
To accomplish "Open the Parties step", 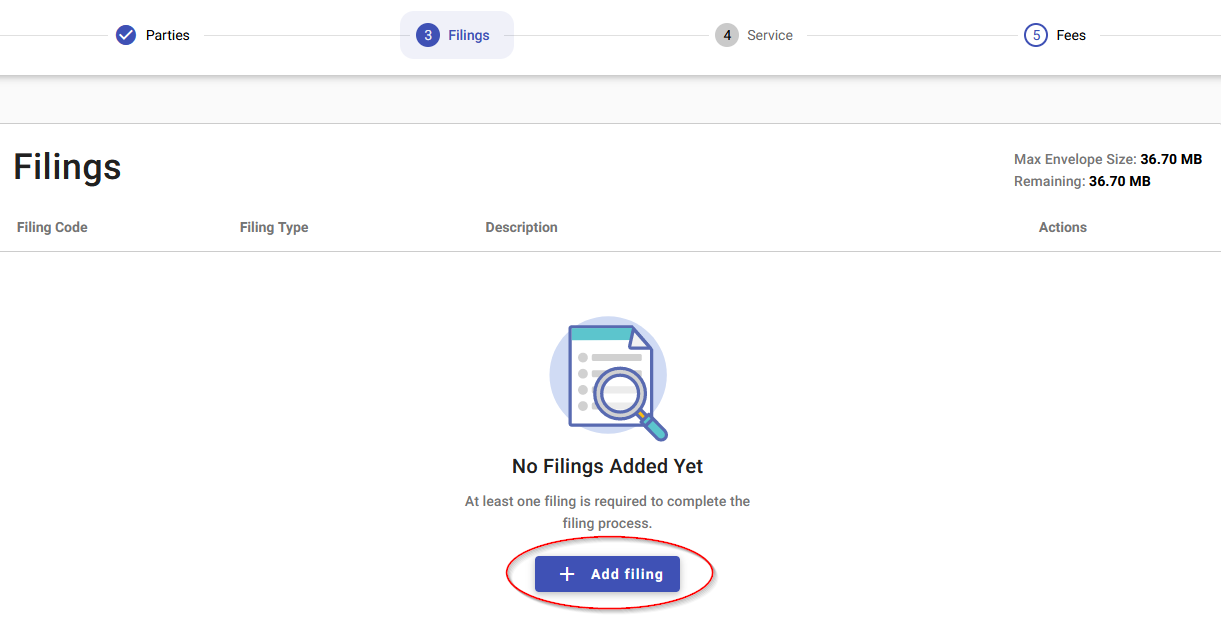I will tap(167, 35).
